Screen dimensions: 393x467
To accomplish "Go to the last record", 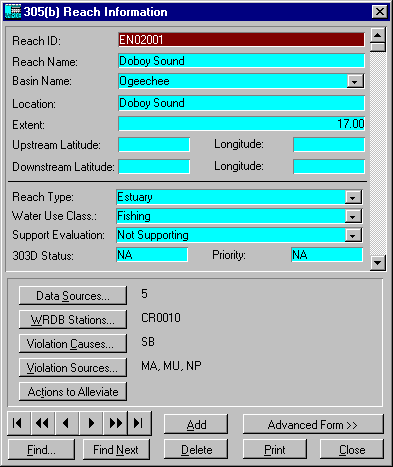I will pyautogui.click(x=139, y=423).
